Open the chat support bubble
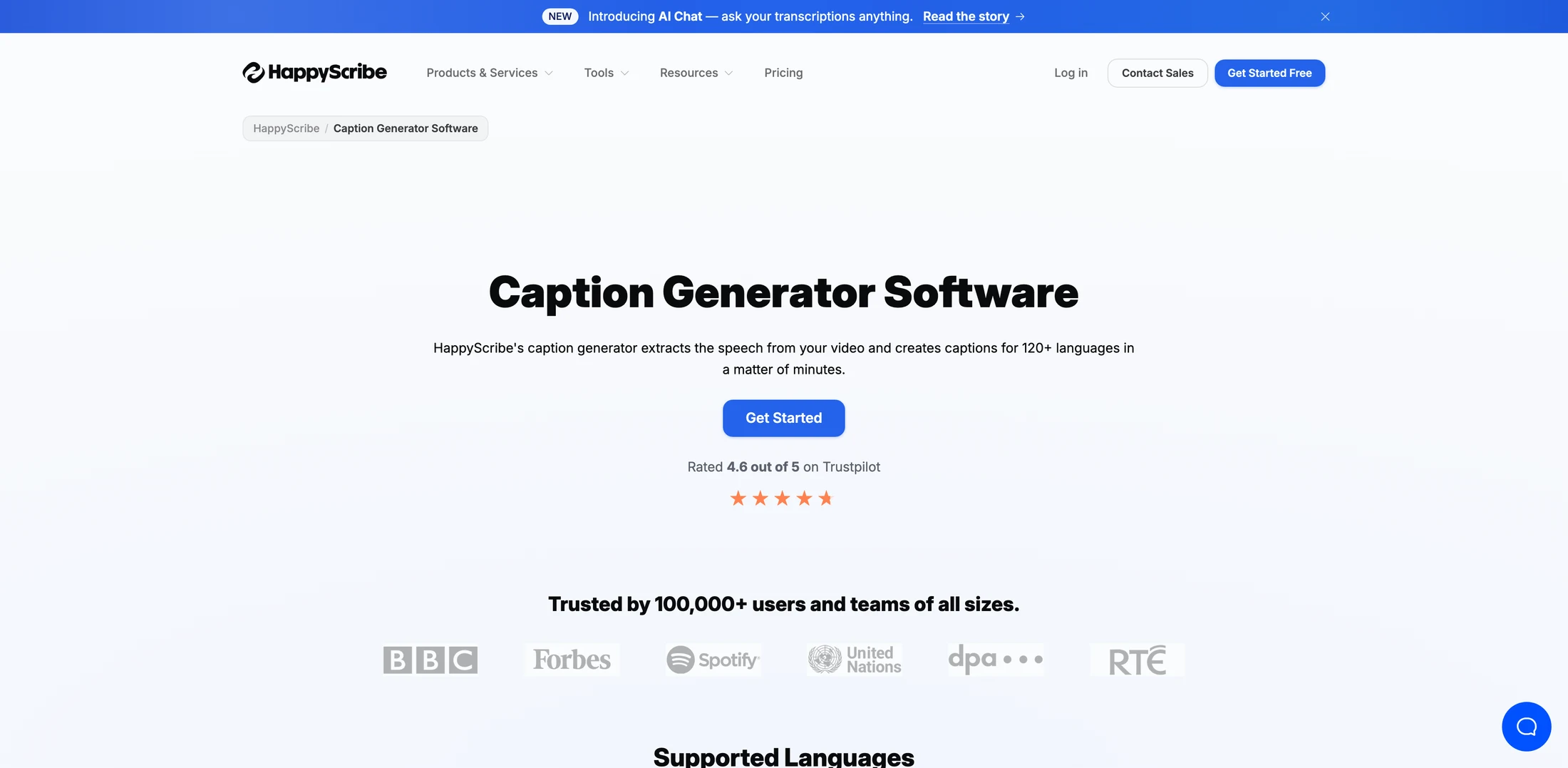The width and height of the screenshot is (1568, 768). [1526, 726]
